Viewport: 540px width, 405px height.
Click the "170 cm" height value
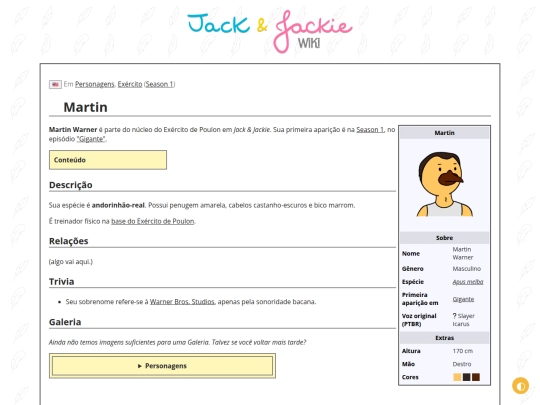pyautogui.click(x=463, y=351)
